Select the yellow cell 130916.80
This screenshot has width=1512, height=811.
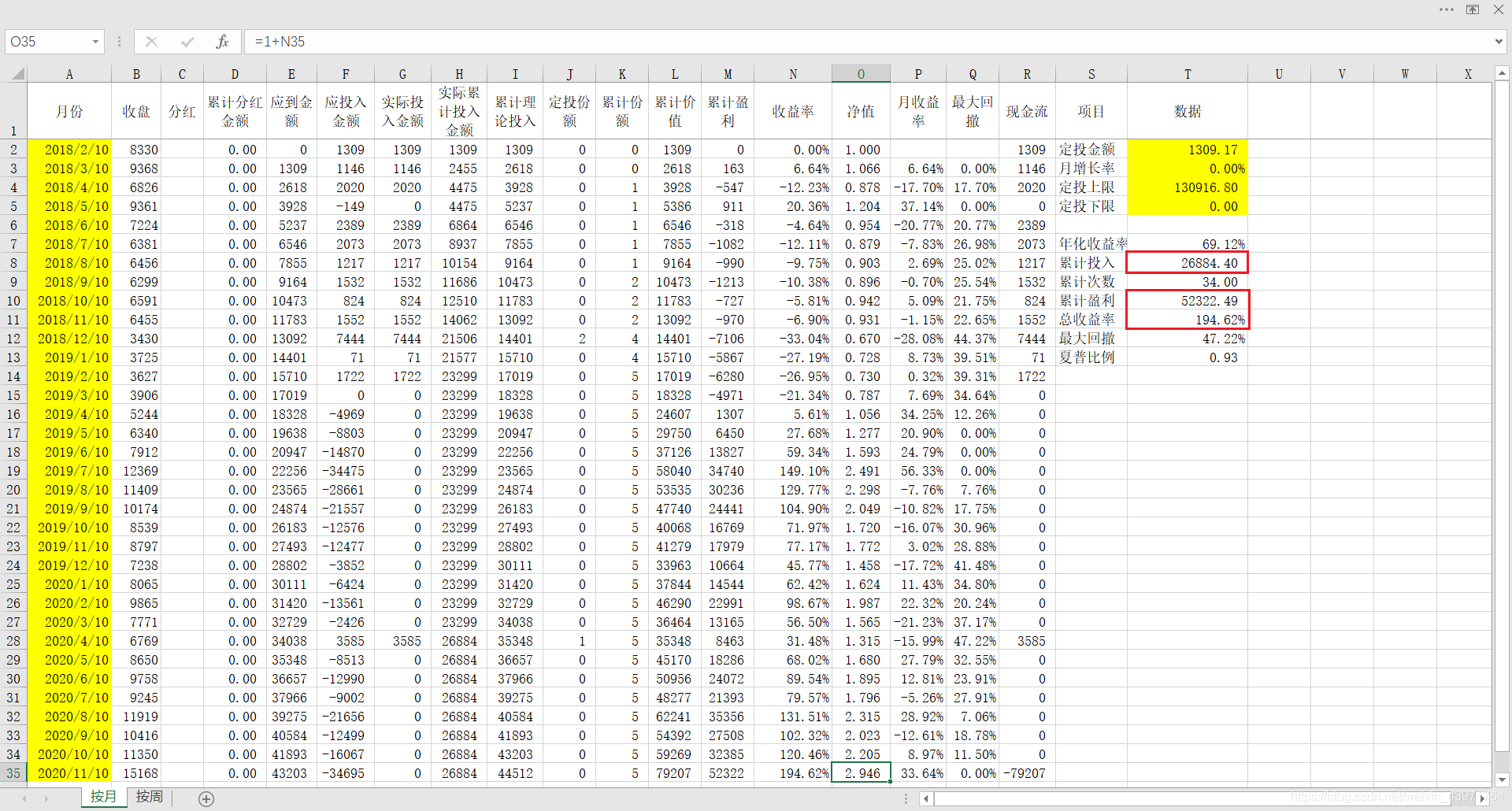pos(1188,187)
